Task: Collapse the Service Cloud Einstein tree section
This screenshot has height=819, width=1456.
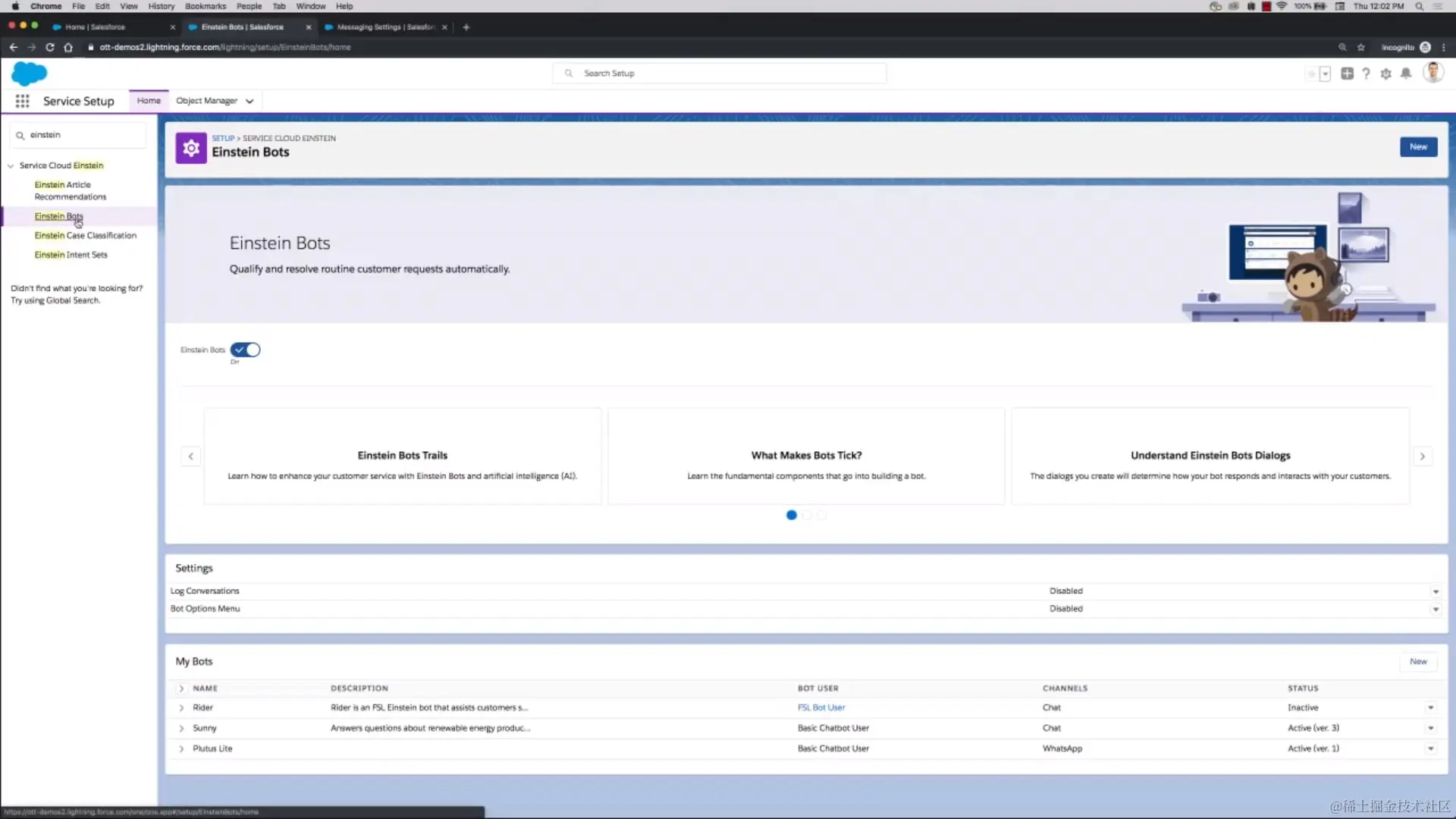Action: click(11, 165)
